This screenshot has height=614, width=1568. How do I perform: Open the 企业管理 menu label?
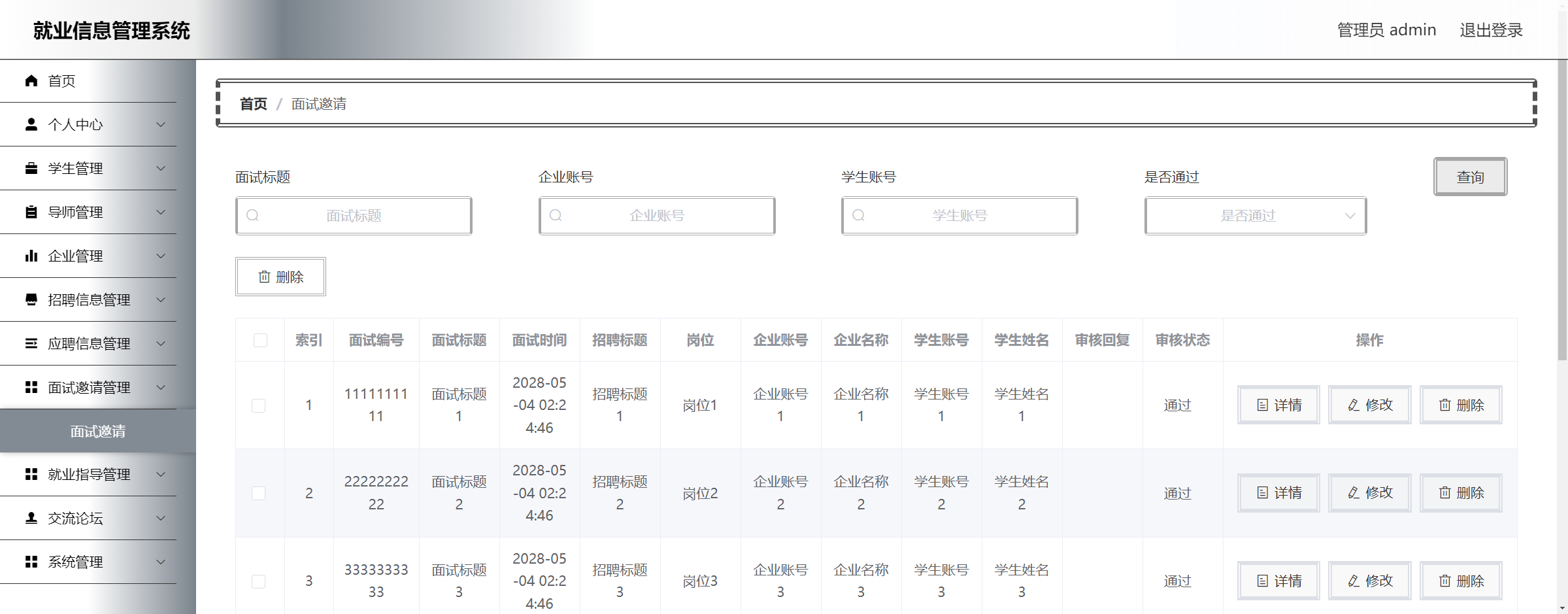(x=75, y=256)
